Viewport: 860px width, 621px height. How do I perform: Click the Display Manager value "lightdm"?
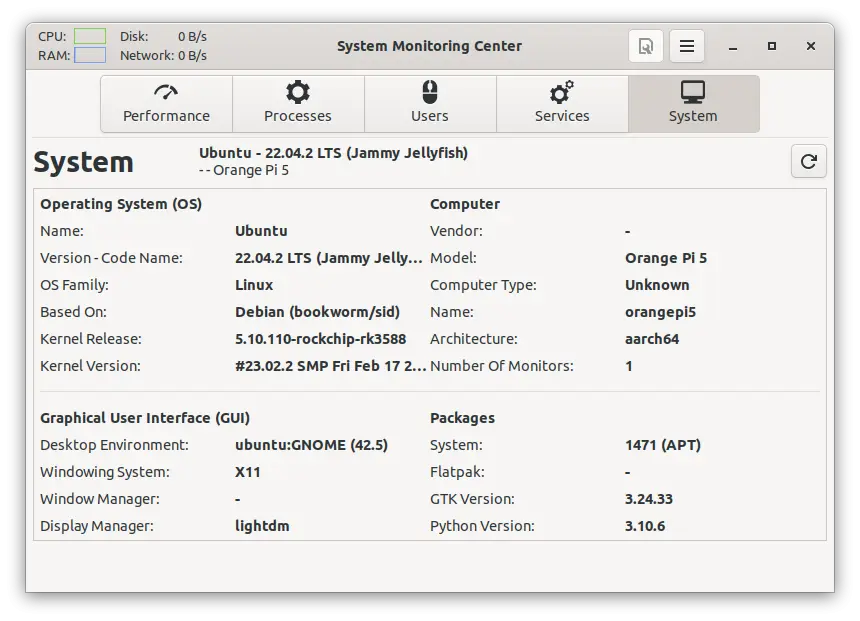[x=262, y=526]
